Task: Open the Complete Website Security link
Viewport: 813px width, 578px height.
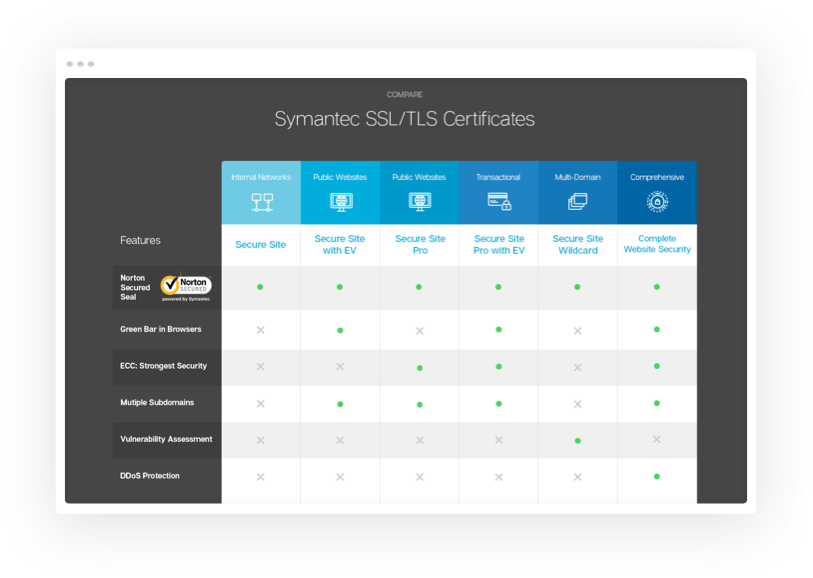Action: (657, 244)
